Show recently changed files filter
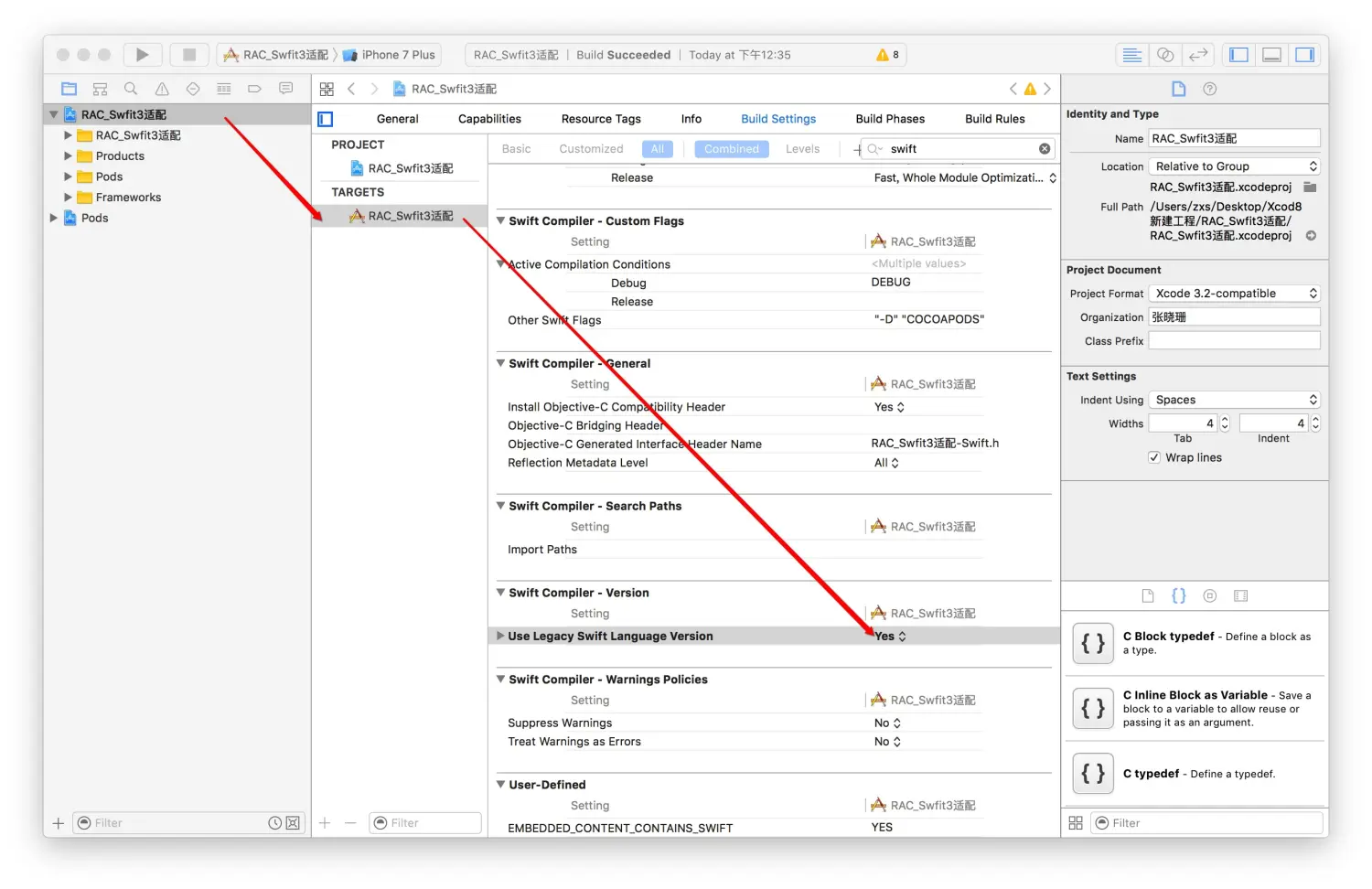This screenshot has height=889, width=1372. click(274, 823)
